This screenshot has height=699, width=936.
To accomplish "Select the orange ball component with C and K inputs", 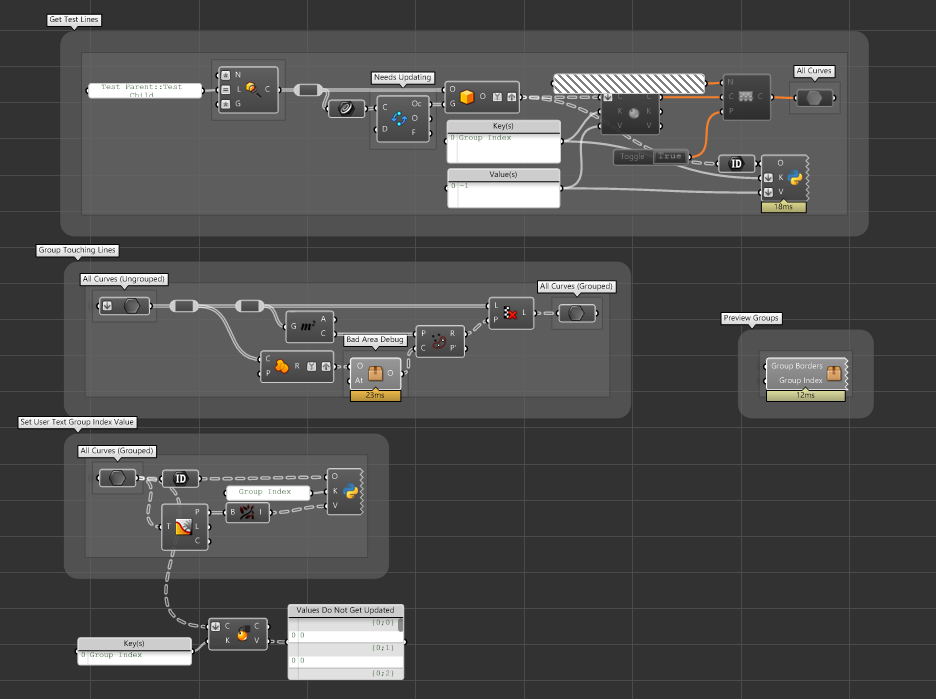I will click(x=238, y=633).
